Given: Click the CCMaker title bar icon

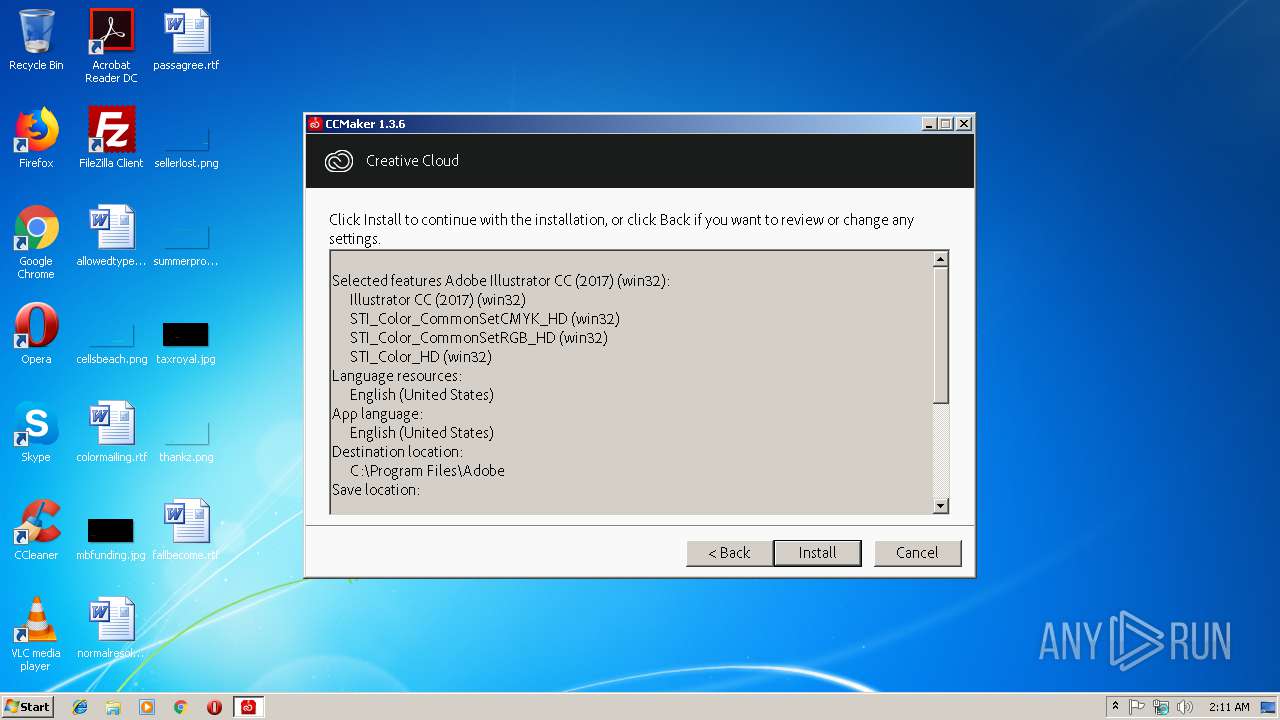Looking at the screenshot, I should [315, 124].
